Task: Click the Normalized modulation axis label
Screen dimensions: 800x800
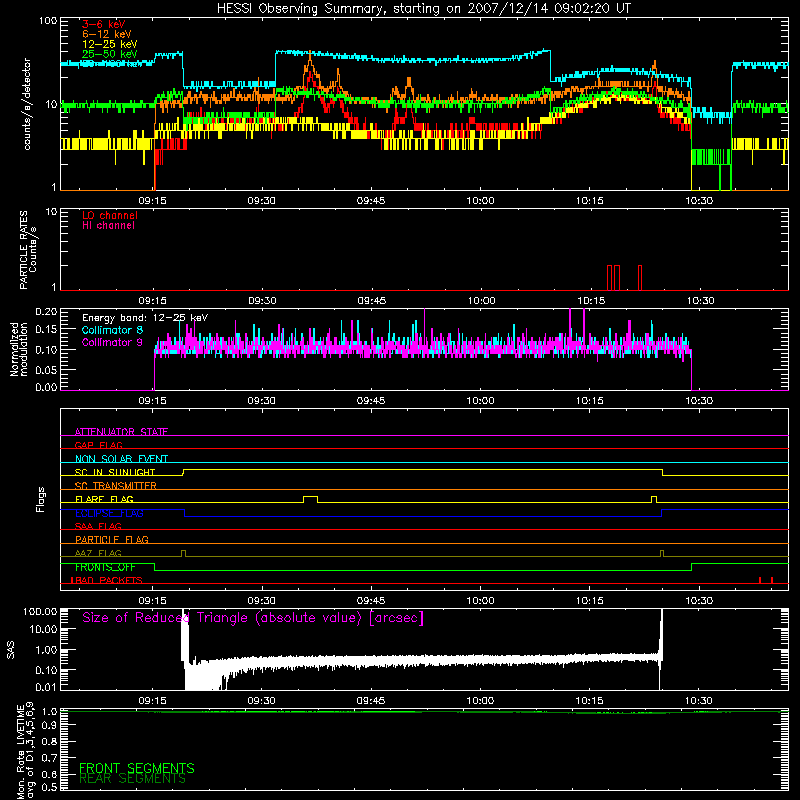Action: pyautogui.click(x=19, y=349)
